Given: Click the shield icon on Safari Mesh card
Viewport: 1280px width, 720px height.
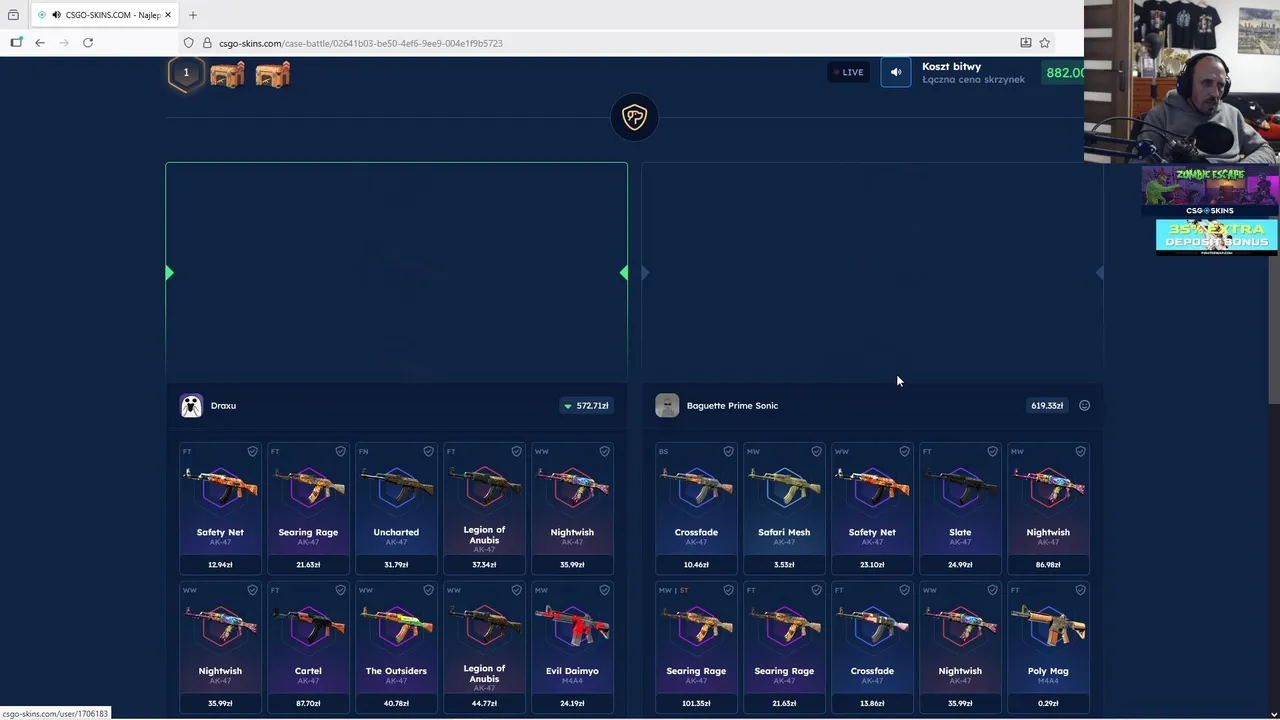Looking at the screenshot, I should (x=816, y=452).
